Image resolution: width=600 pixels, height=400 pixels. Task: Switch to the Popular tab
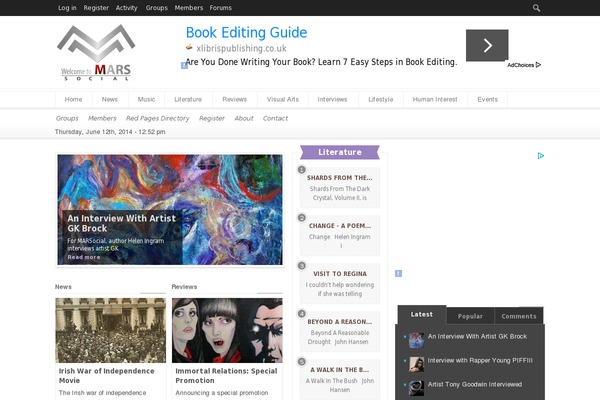470,316
